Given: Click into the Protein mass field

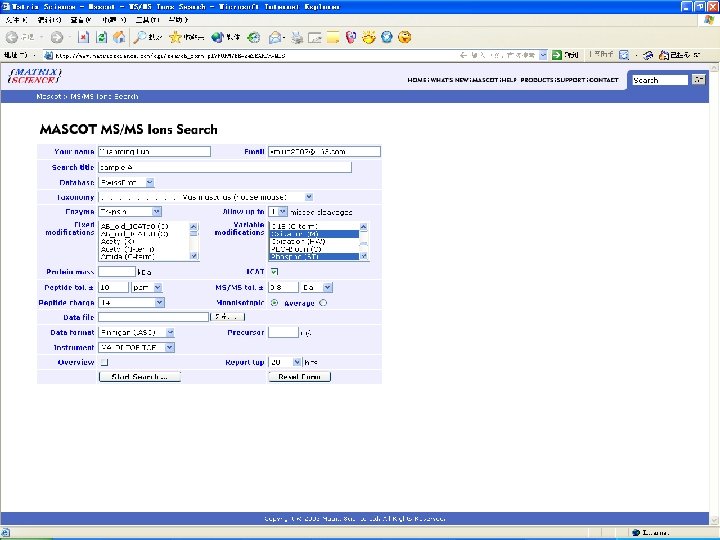Looking at the screenshot, I should pos(117,272).
